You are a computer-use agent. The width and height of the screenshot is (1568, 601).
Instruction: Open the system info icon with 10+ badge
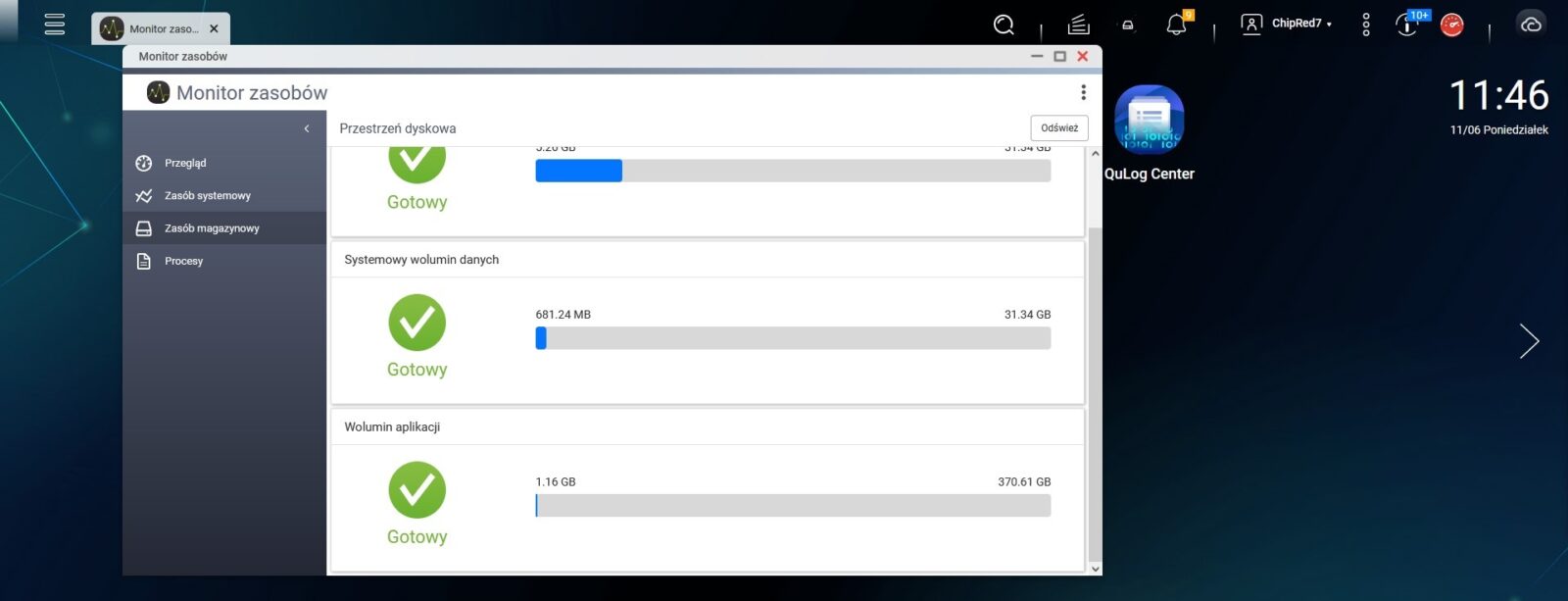[1406, 25]
